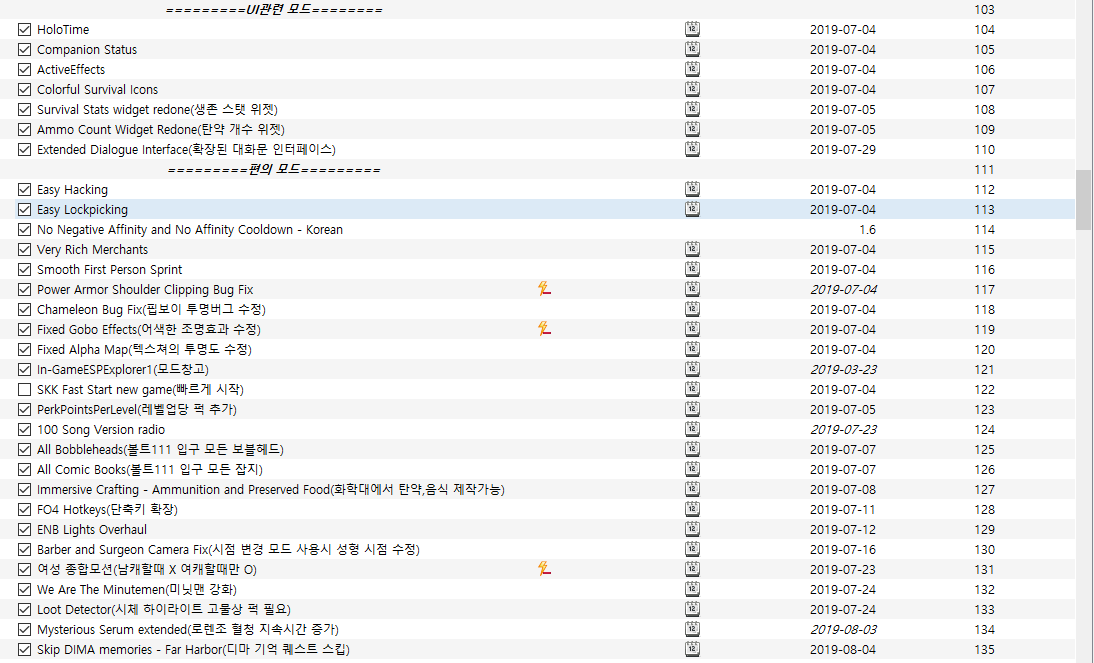Click the vertical scrollbar thumb
The height and width of the screenshot is (663, 1094).
[1083, 200]
